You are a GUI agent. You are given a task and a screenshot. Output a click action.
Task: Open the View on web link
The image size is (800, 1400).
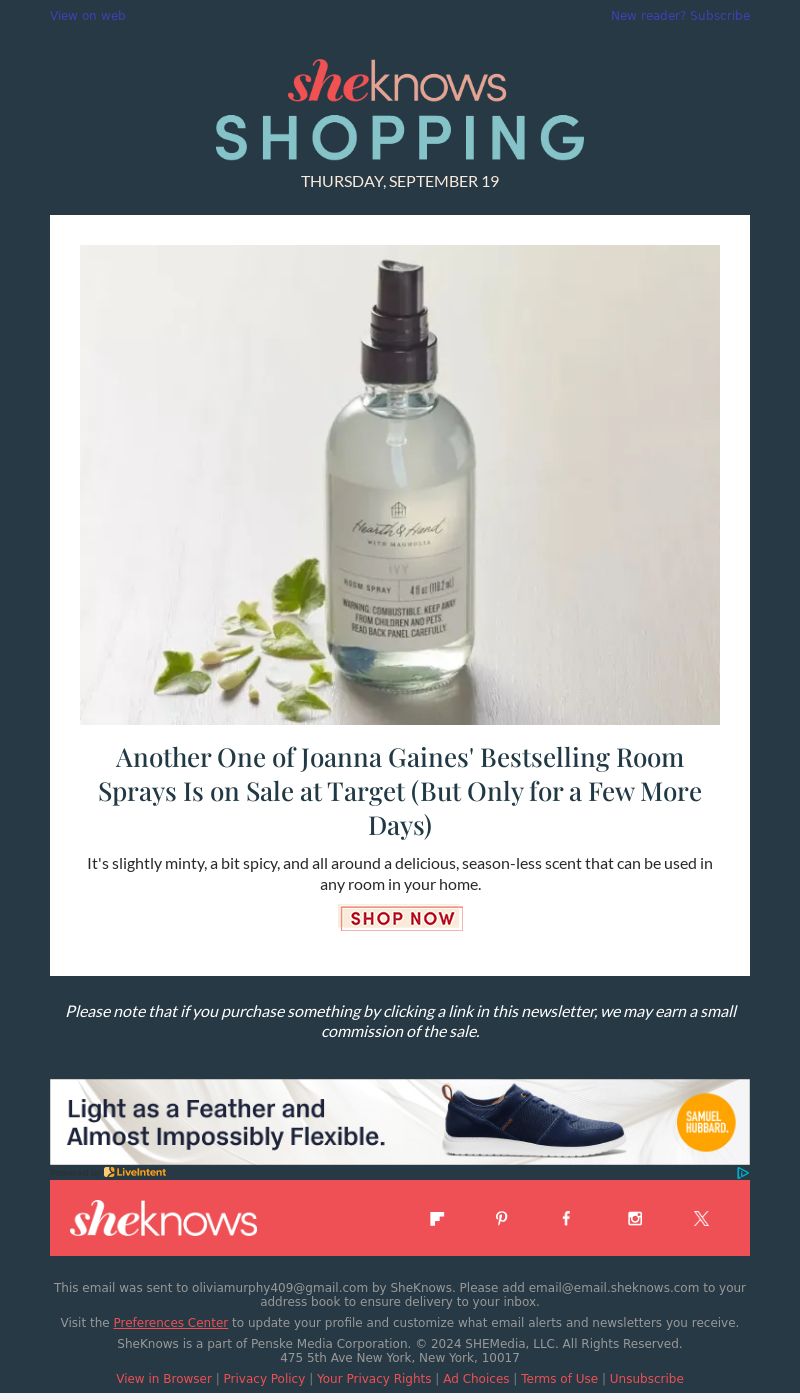(88, 16)
